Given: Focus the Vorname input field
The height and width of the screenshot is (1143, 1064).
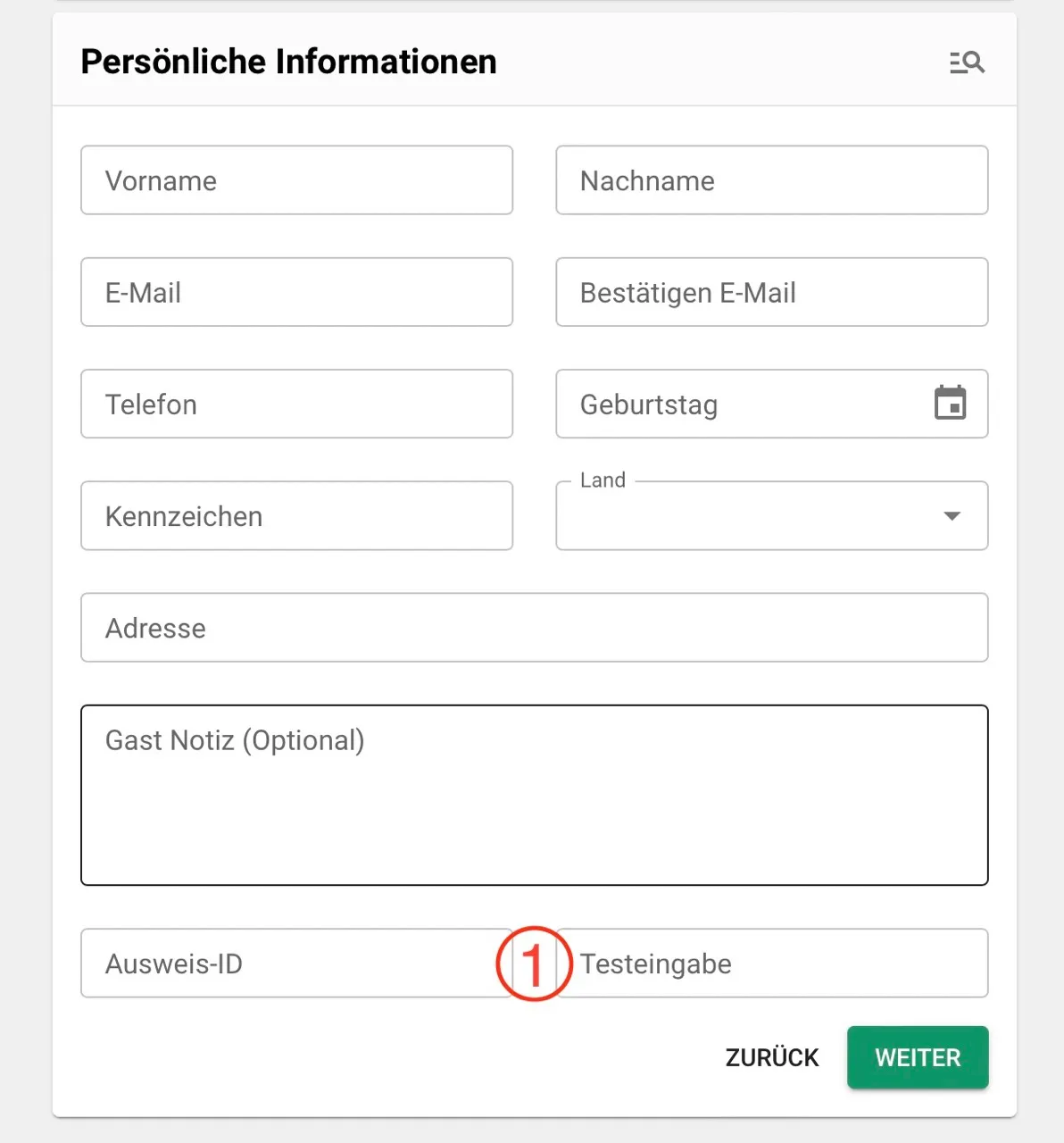Looking at the screenshot, I should (x=296, y=180).
